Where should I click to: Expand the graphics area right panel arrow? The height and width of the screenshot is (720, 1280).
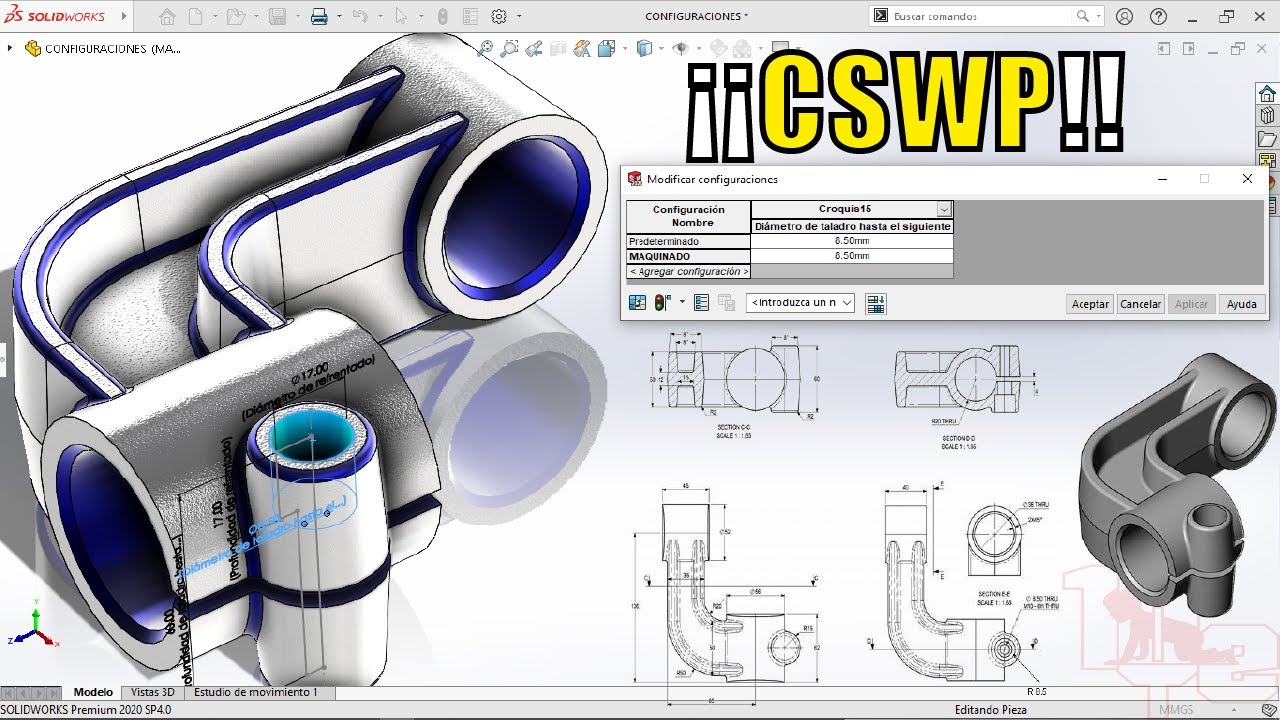(x=1188, y=48)
